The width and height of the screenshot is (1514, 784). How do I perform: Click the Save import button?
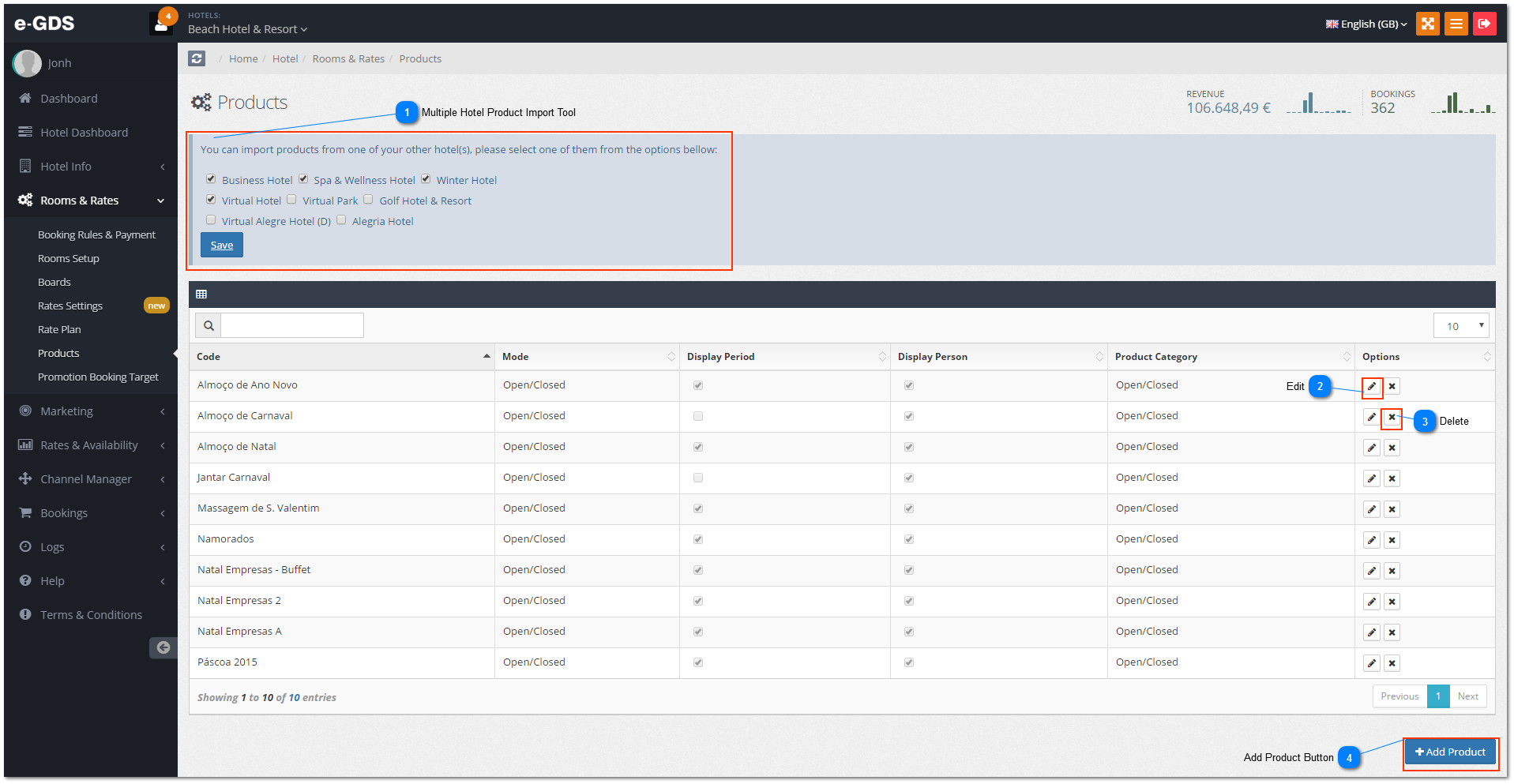point(222,245)
